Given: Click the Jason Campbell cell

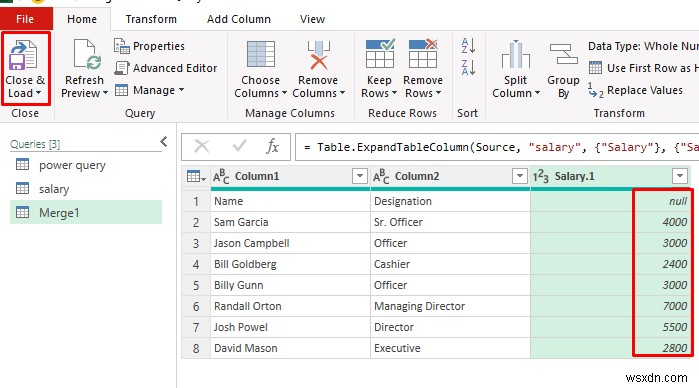Looking at the screenshot, I should tap(290, 243).
